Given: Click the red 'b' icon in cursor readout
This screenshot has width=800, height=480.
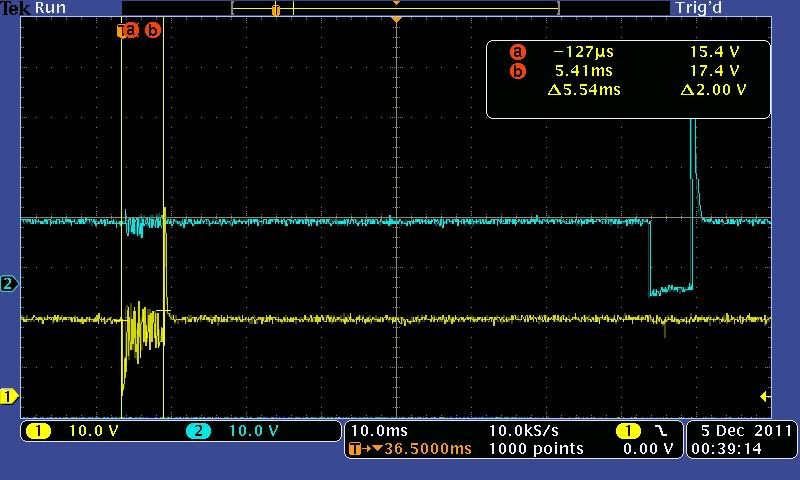Looking at the screenshot, I should (517, 71).
